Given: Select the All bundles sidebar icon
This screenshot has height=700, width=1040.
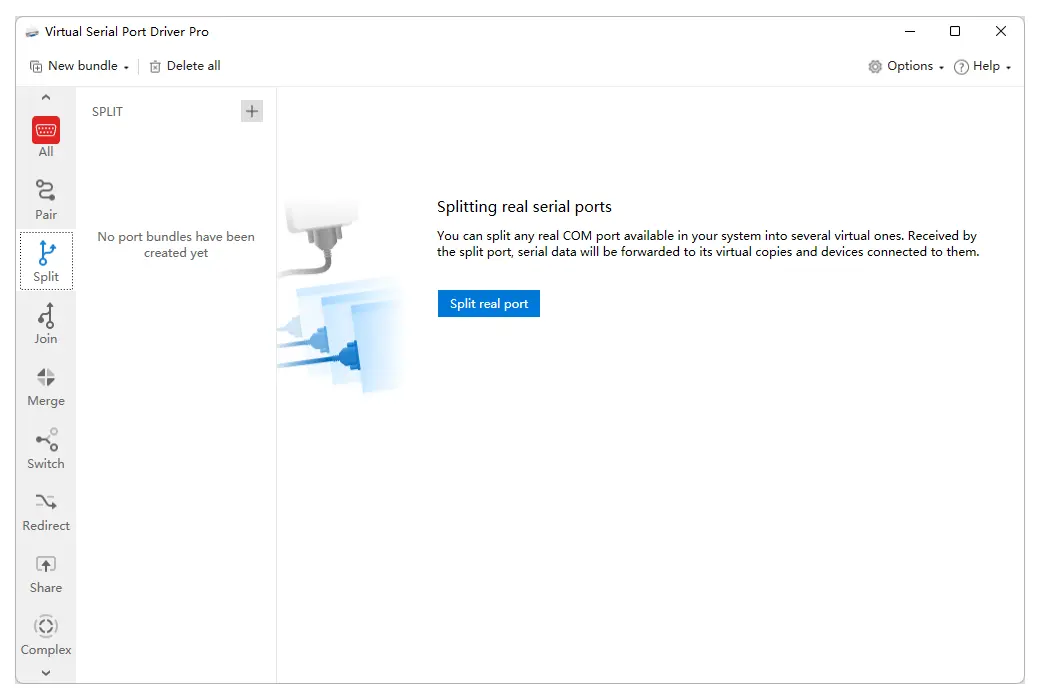Looking at the screenshot, I should [x=46, y=137].
